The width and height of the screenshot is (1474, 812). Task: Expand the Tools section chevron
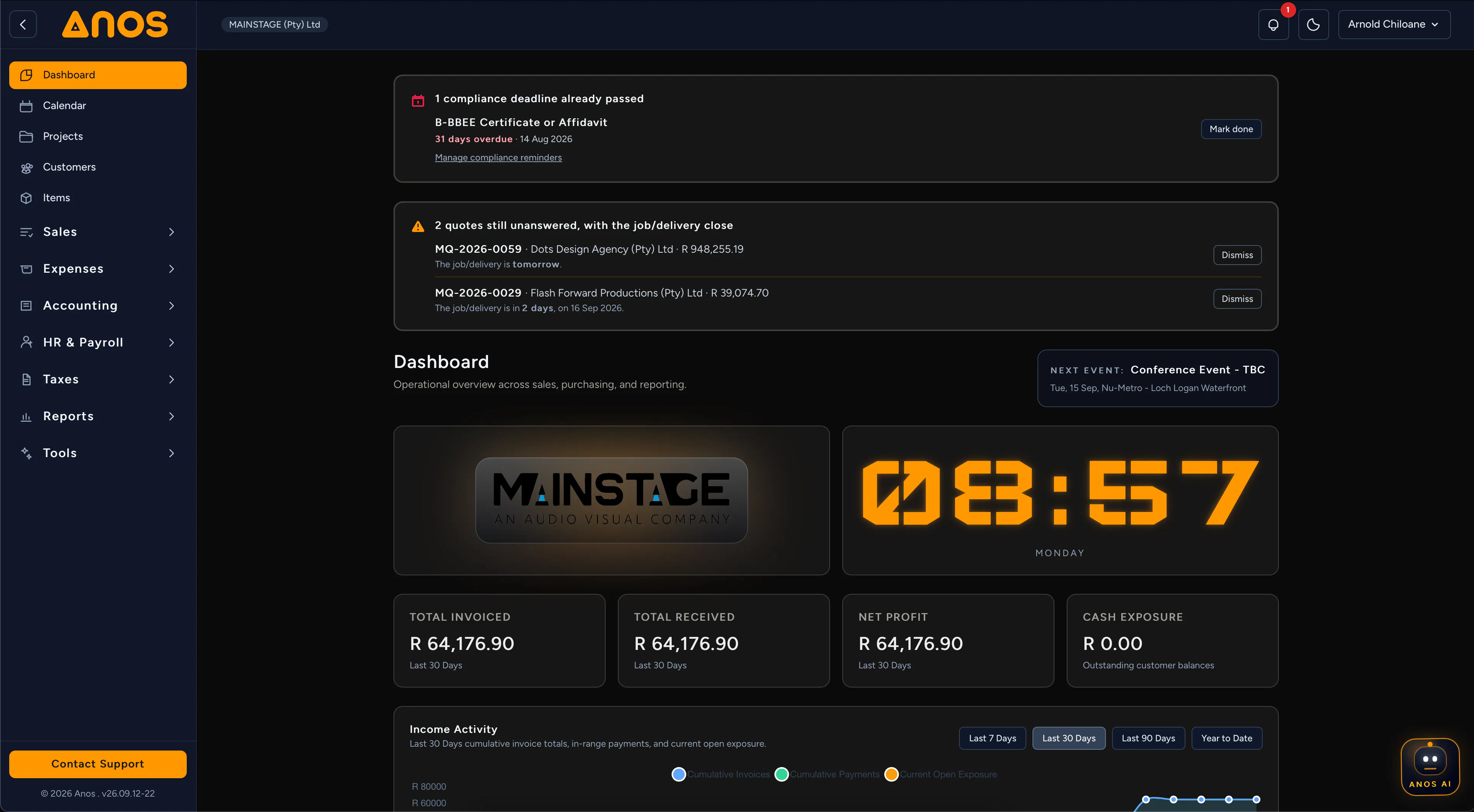coord(172,454)
